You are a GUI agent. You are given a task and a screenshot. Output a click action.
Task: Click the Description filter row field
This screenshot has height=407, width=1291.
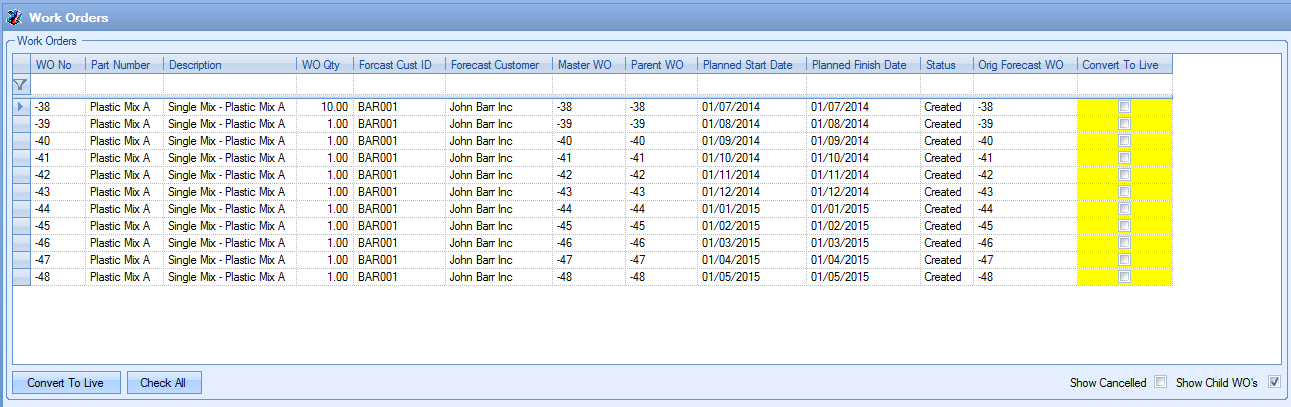click(229, 86)
